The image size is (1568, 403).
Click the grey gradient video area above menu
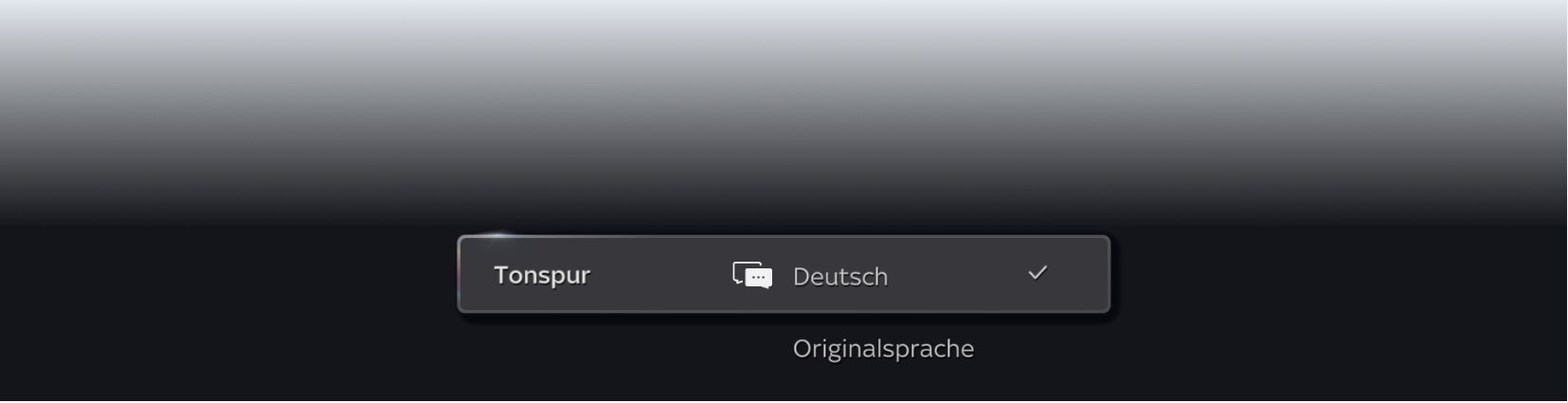pos(784,109)
